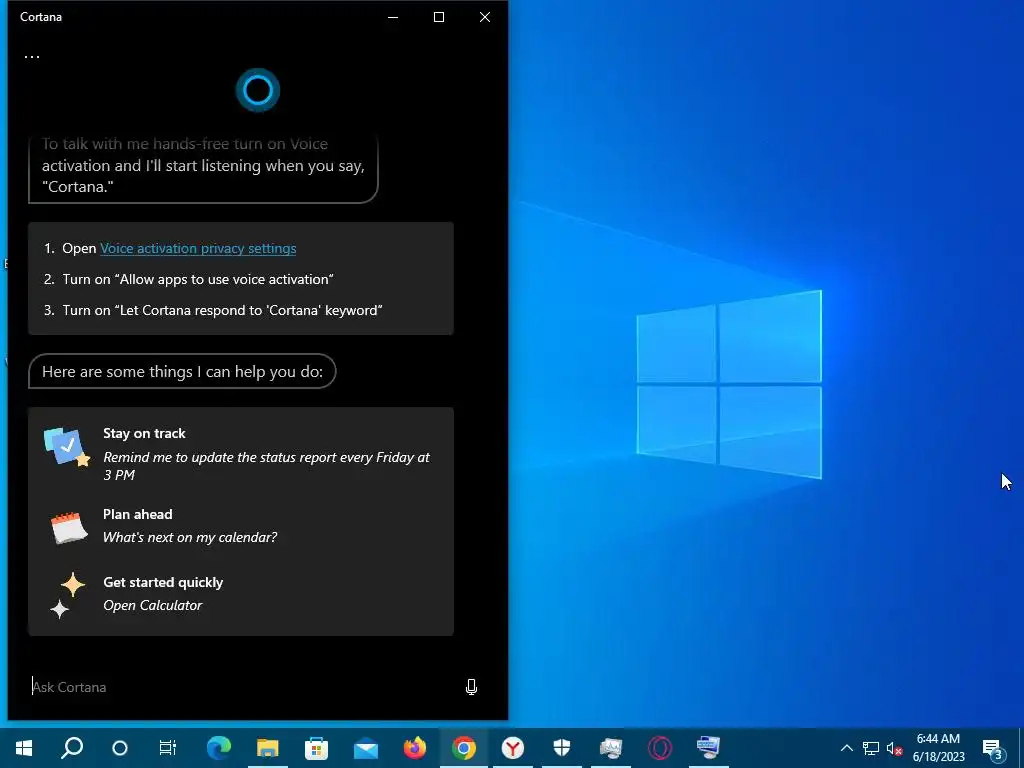The image size is (1024, 768).
Task: Open Task View from taskbar
Action: coord(168,748)
